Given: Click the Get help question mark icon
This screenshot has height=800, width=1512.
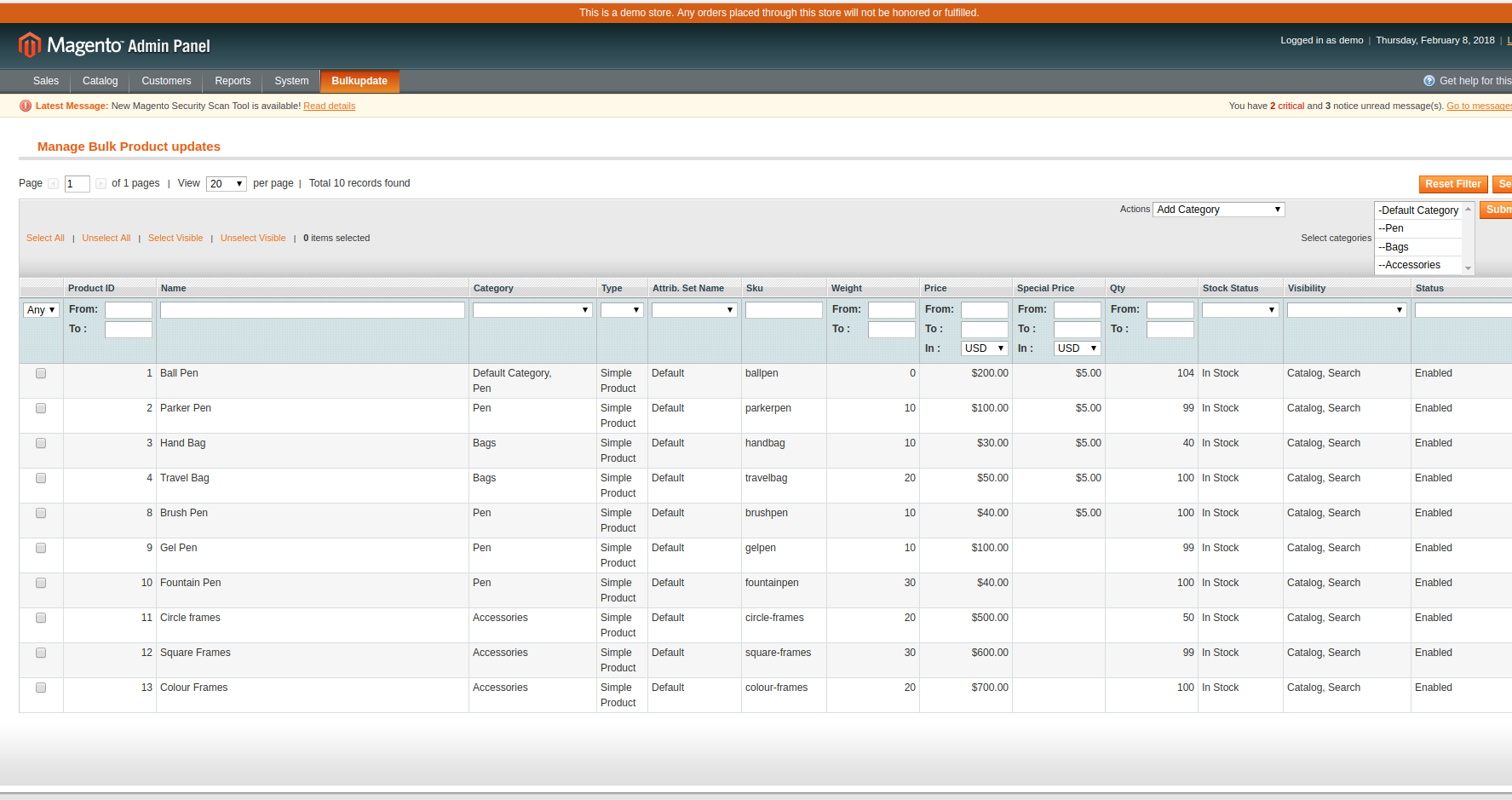Looking at the screenshot, I should tap(1429, 81).
